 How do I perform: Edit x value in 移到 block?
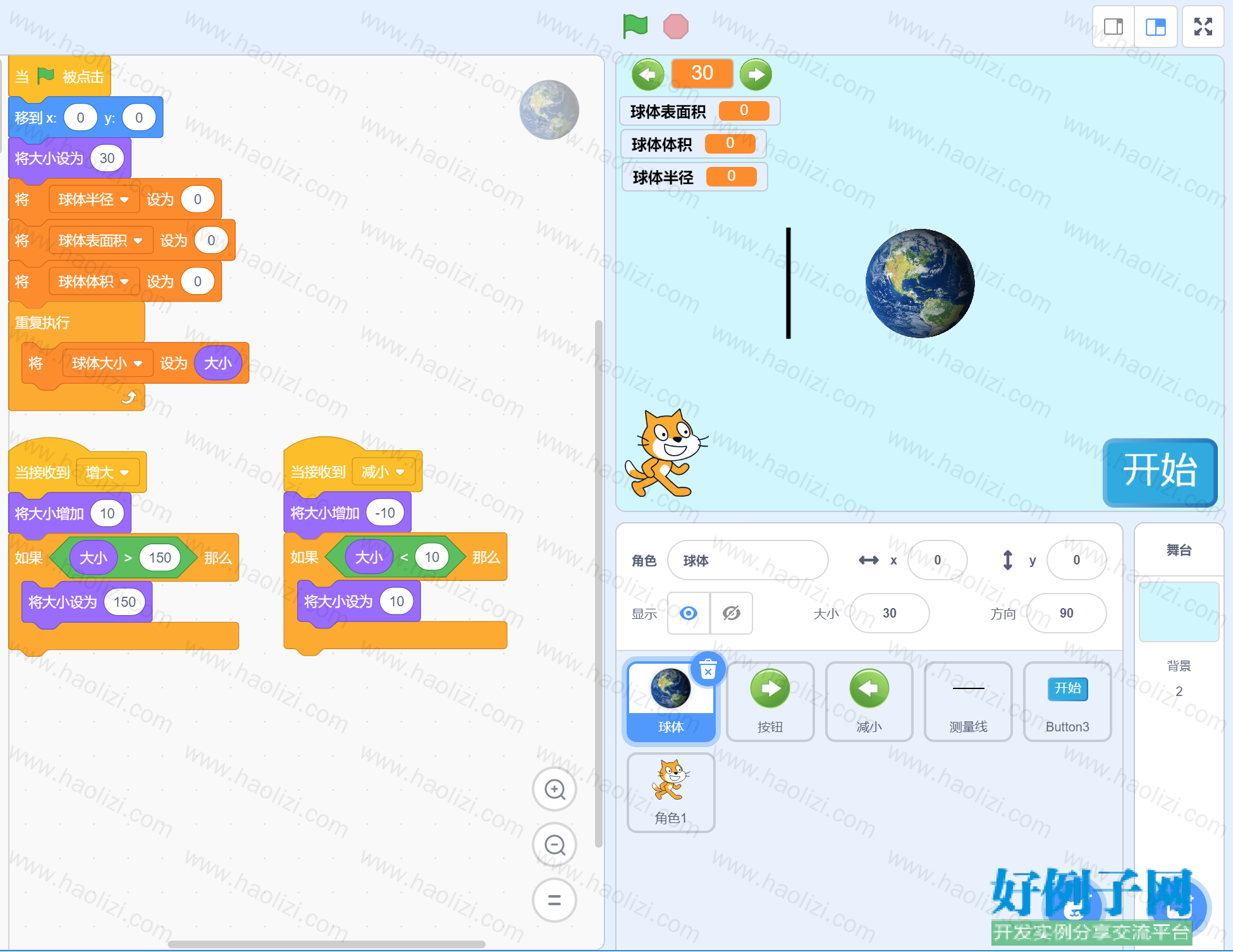(x=81, y=118)
